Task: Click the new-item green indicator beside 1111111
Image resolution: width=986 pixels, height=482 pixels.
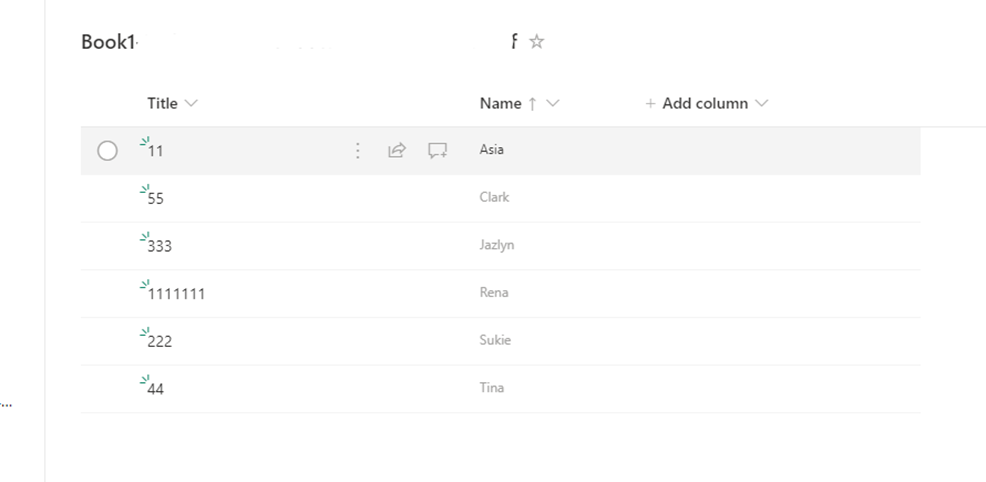Action: pyautogui.click(x=145, y=284)
